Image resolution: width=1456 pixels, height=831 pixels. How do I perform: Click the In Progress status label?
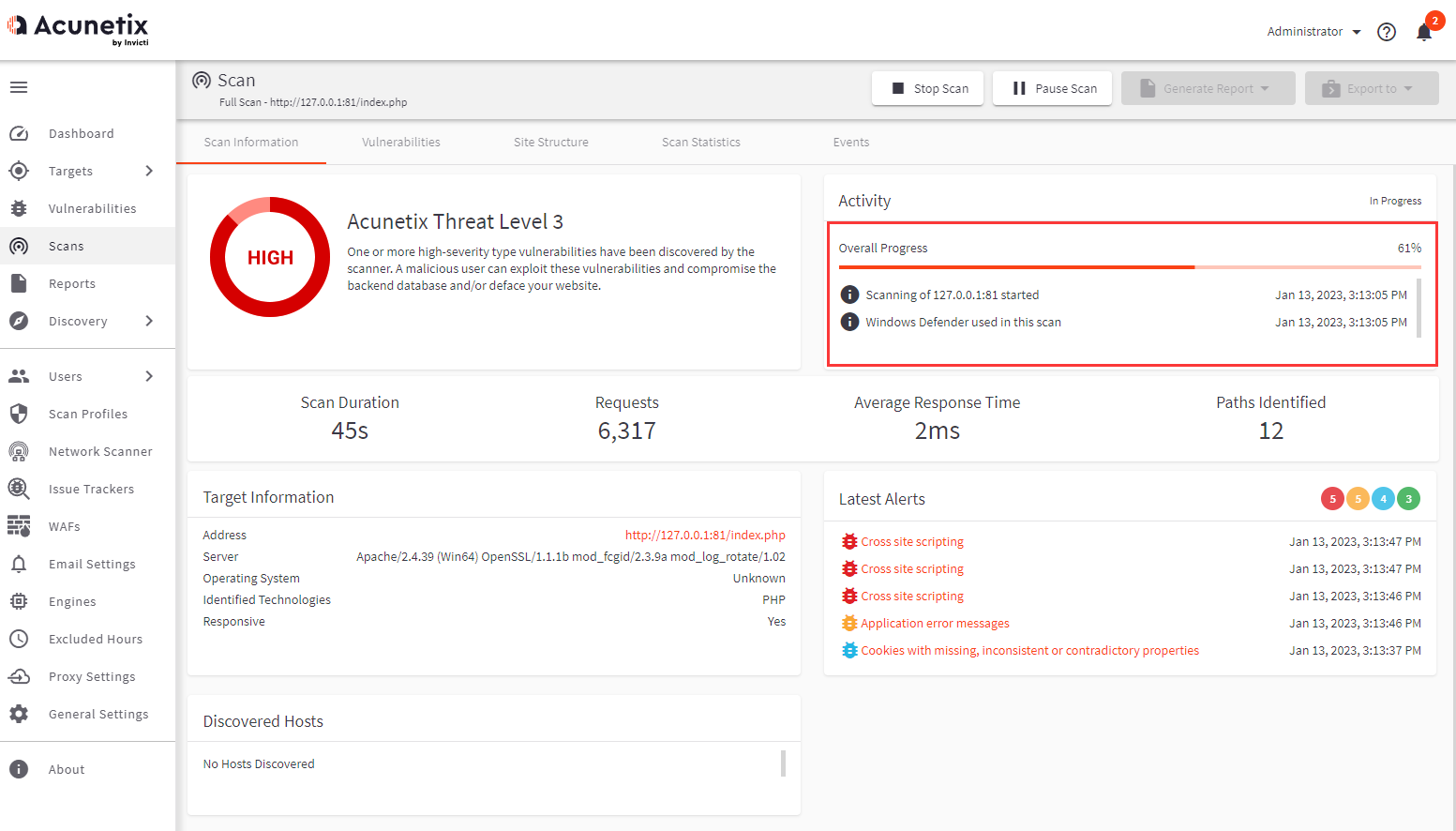[x=1395, y=201]
